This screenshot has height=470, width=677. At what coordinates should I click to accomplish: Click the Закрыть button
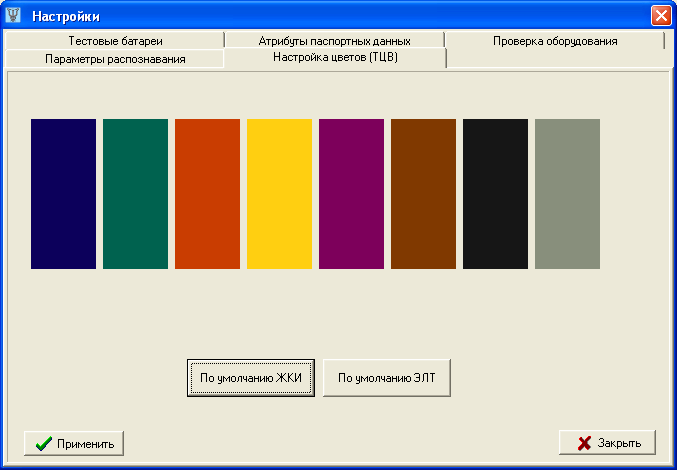(607, 442)
